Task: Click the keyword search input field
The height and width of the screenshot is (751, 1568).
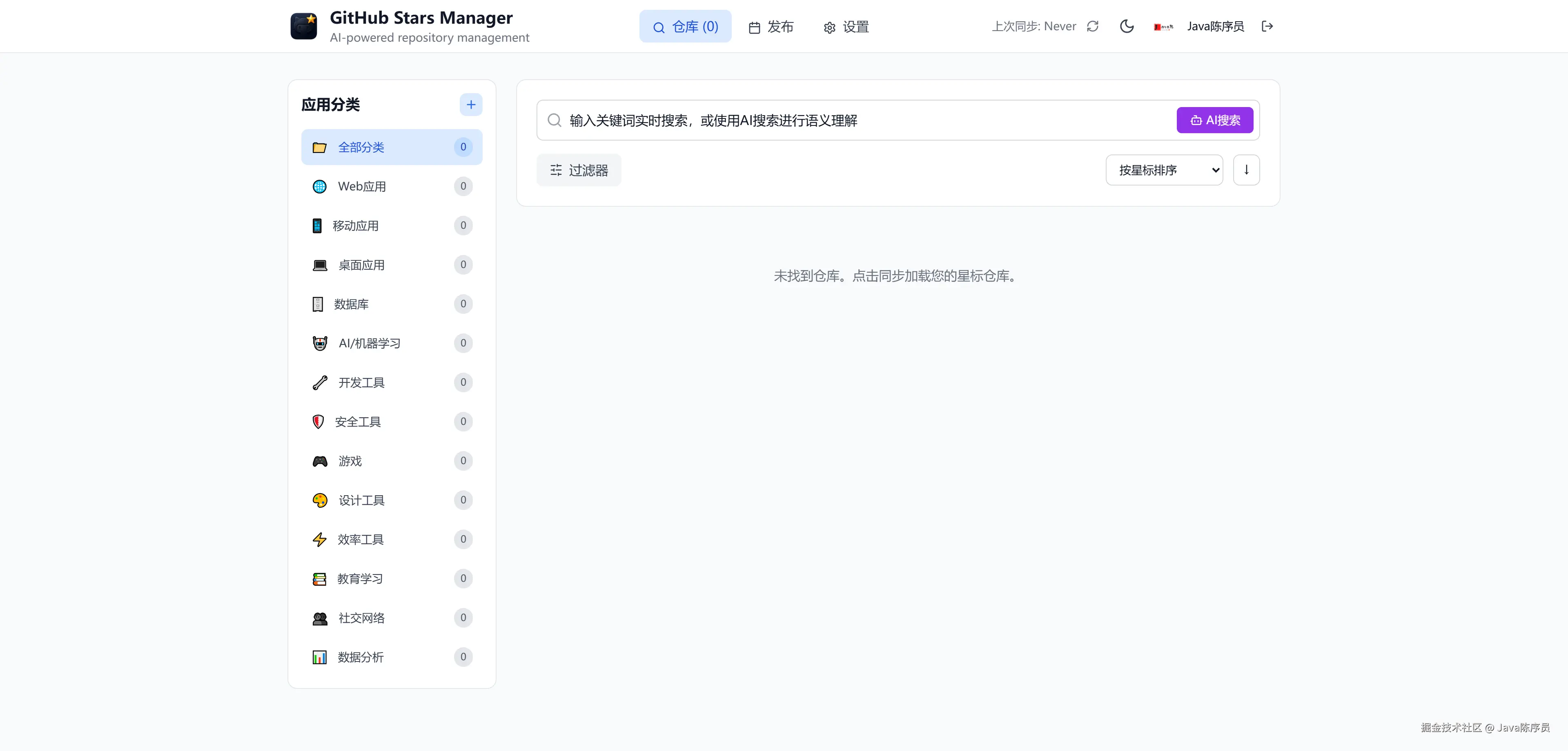Action: coord(852,121)
